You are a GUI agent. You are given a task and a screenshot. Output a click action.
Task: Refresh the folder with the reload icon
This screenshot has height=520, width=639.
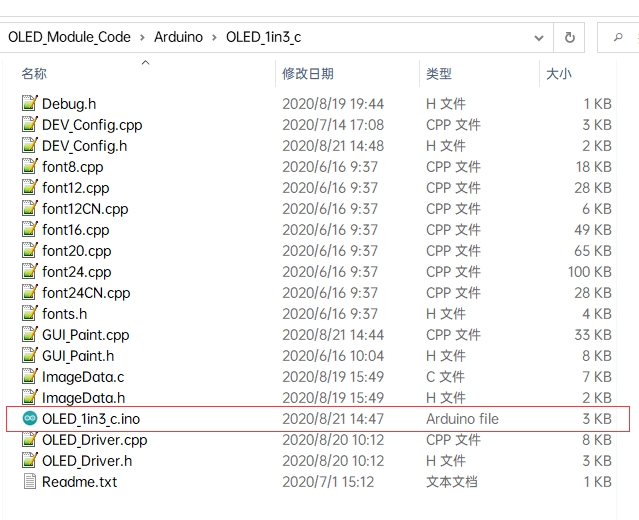click(569, 37)
